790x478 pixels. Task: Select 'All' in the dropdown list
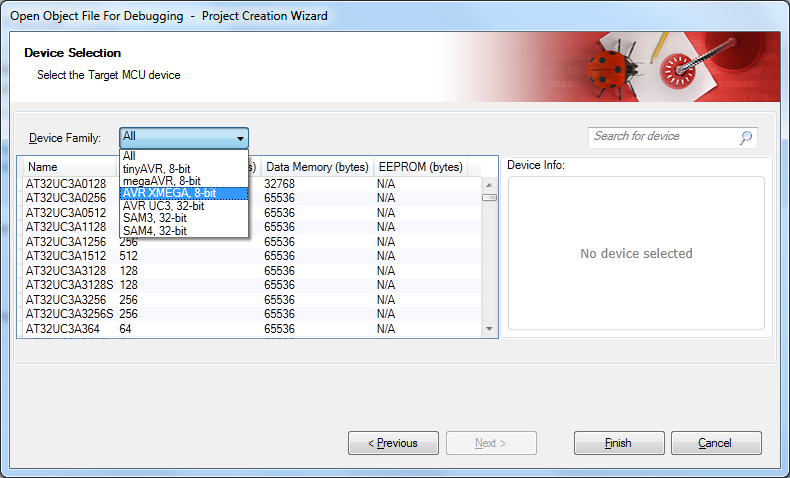(130, 156)
